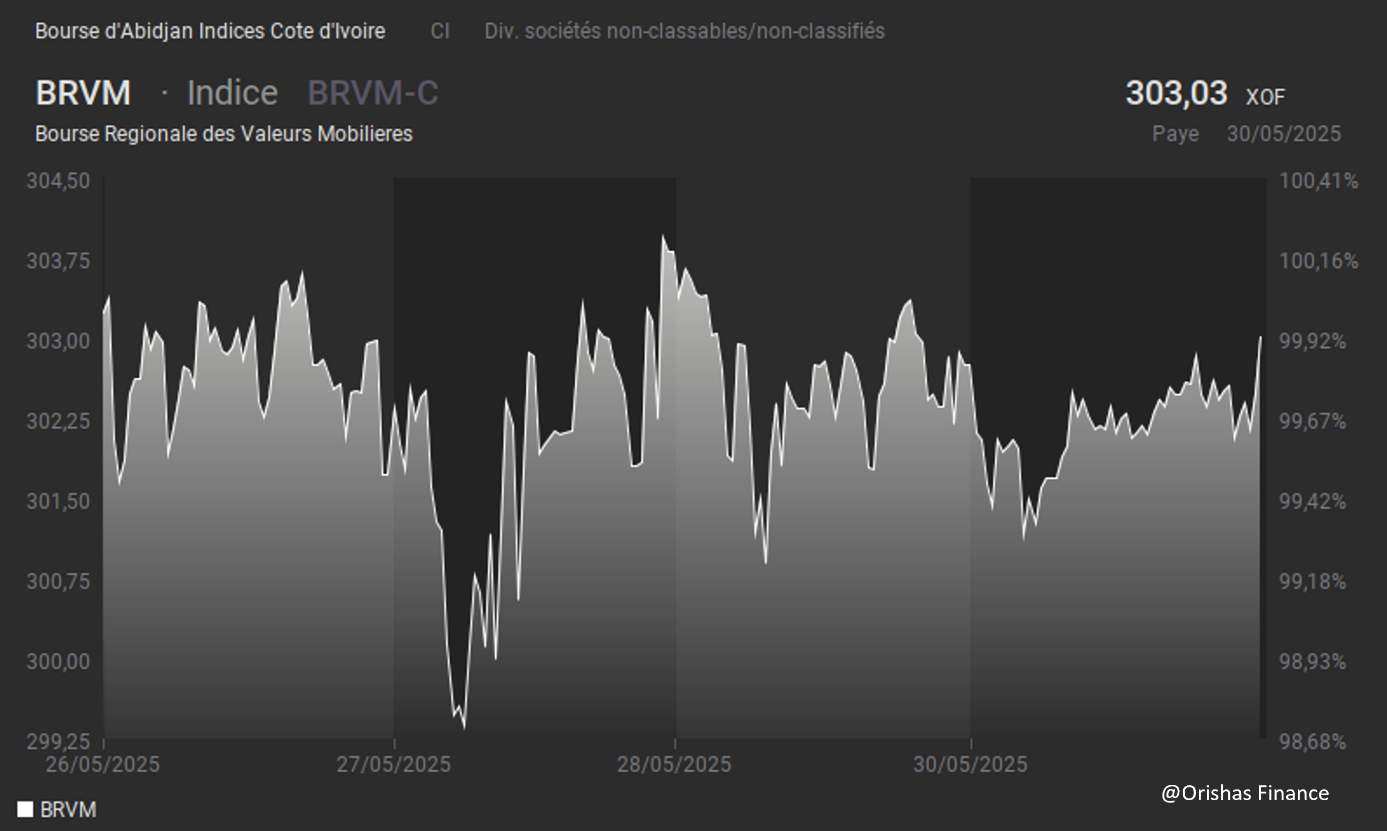Click the 30/05/2025 date under the price
Viewport: 1387px width, 831px height.
(1284, 134)
